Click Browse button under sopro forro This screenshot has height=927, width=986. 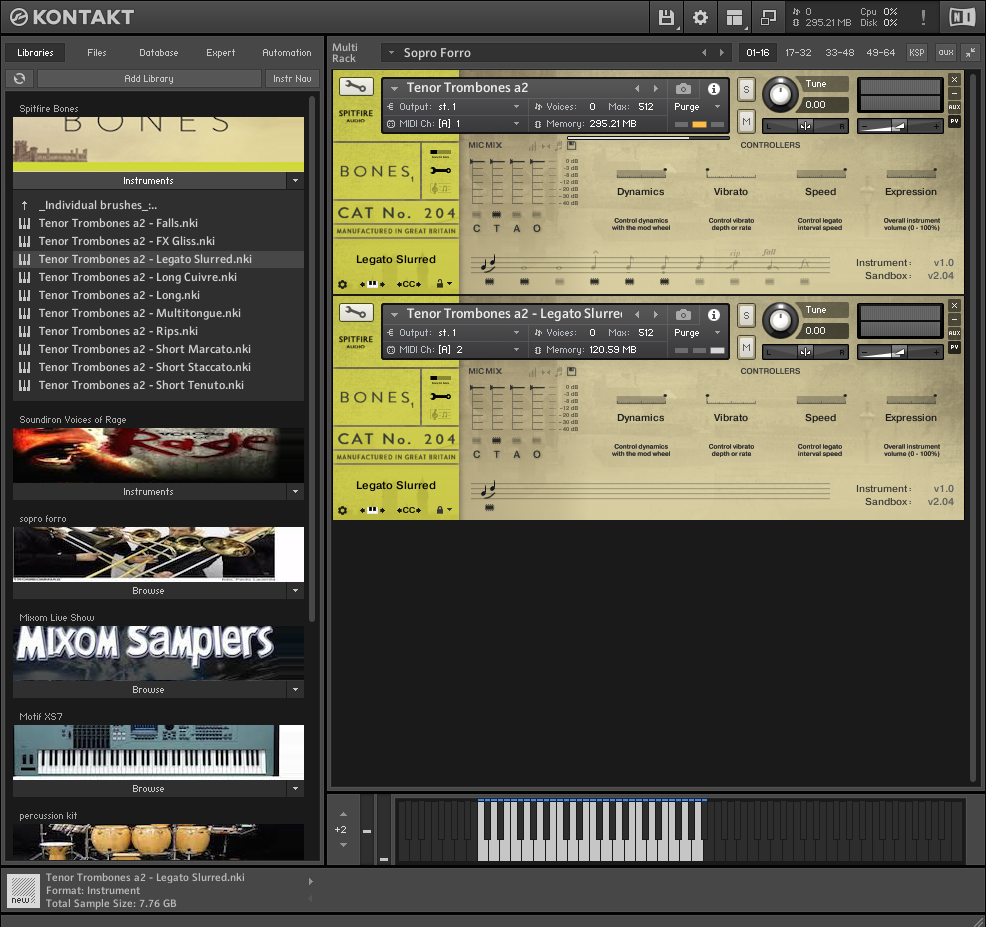point(148,591)
